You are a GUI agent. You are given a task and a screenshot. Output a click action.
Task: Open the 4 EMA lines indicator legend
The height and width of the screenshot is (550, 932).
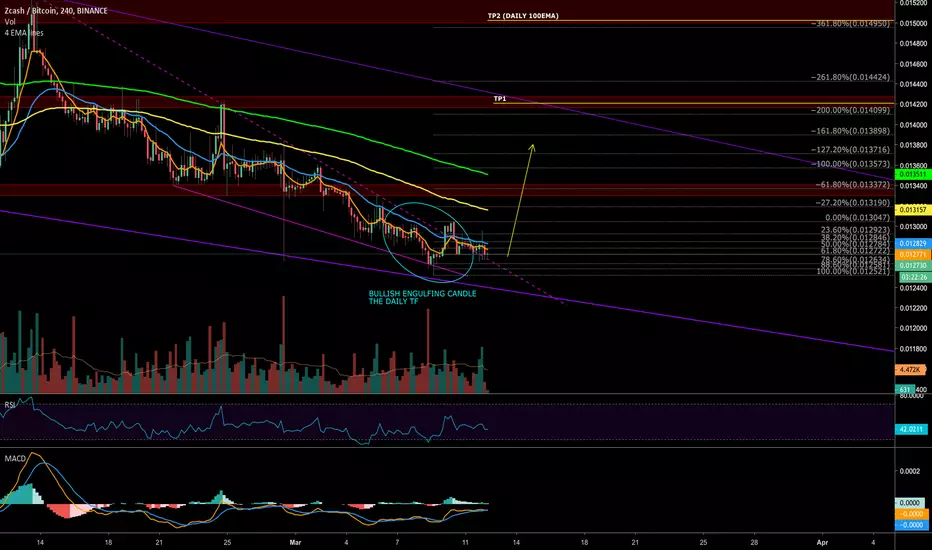24,33
